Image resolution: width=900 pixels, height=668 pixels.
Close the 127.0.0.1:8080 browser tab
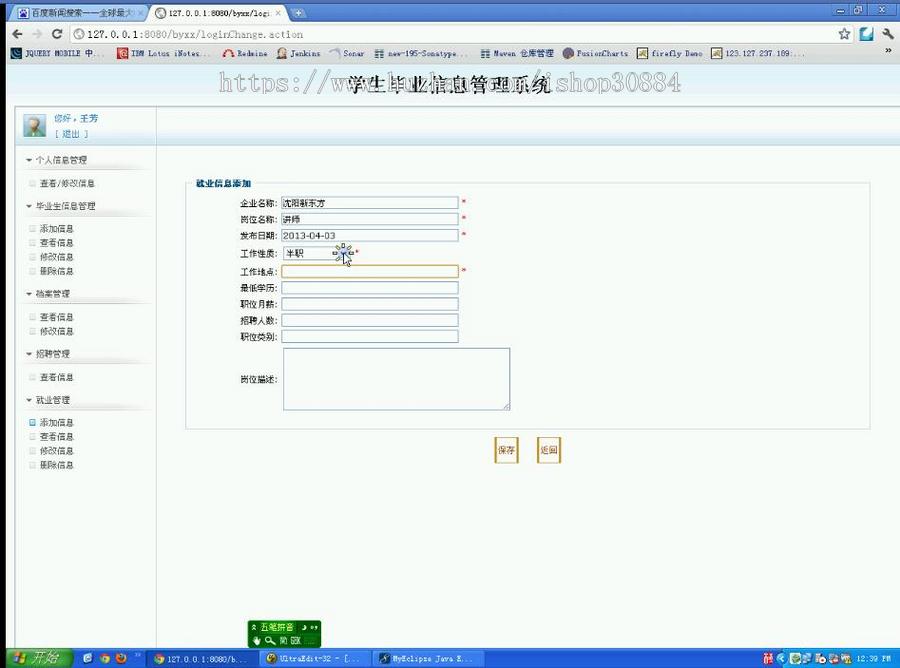[278, 13]
